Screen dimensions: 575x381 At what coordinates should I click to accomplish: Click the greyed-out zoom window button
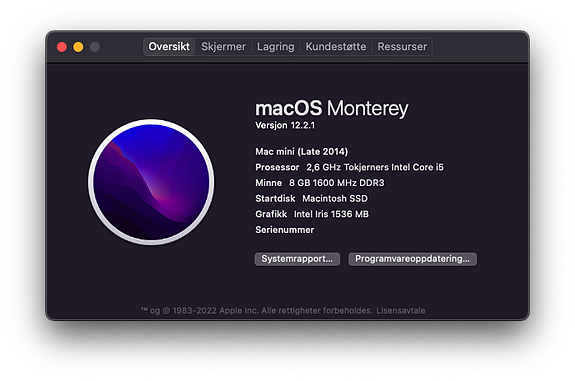pyautogui.click(x=95, y=47)
